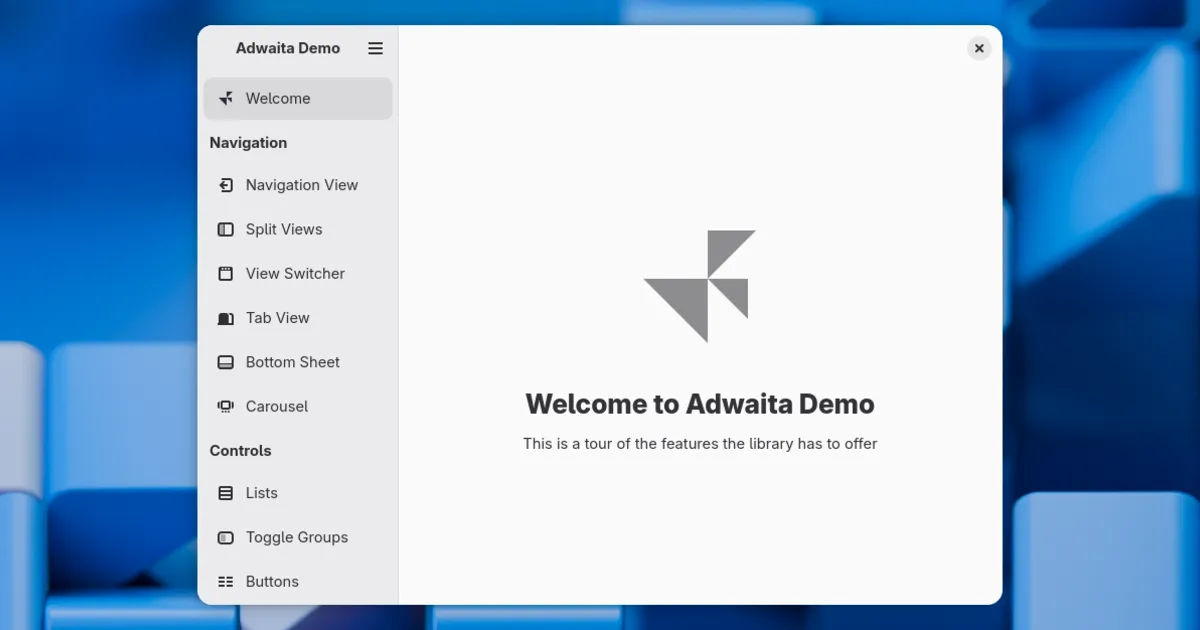The height and width of the screenshot is (630, 1200).
Task: Click the Navigation View icon
Action: point(226,185)
